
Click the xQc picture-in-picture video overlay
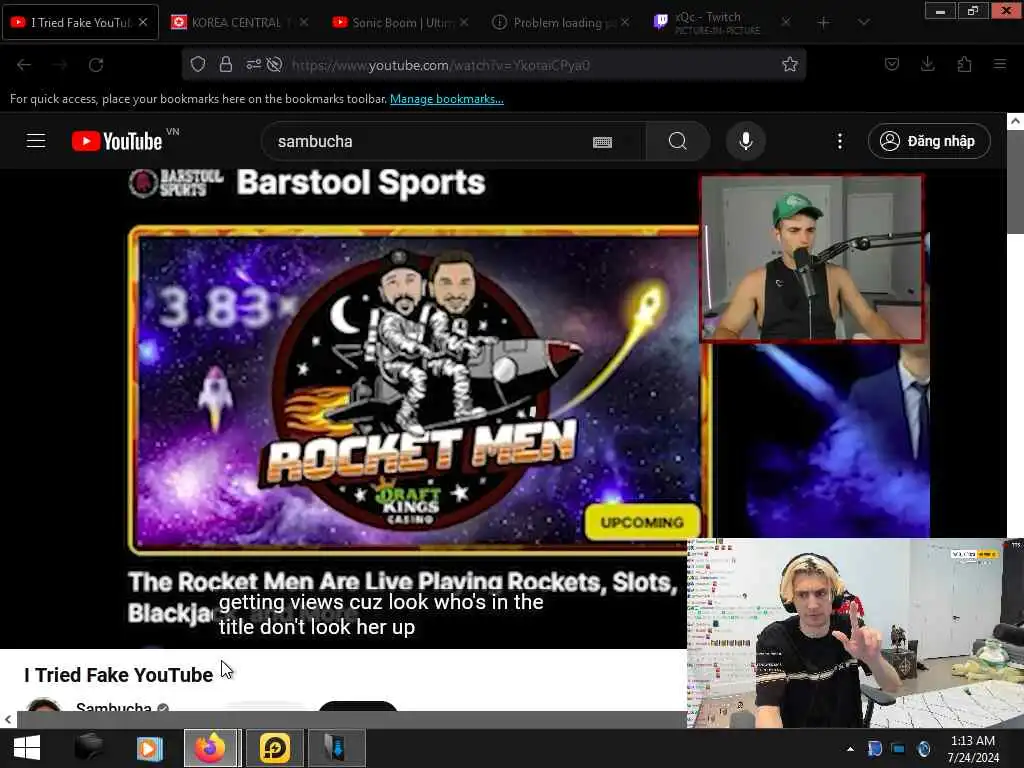[856, 633]
